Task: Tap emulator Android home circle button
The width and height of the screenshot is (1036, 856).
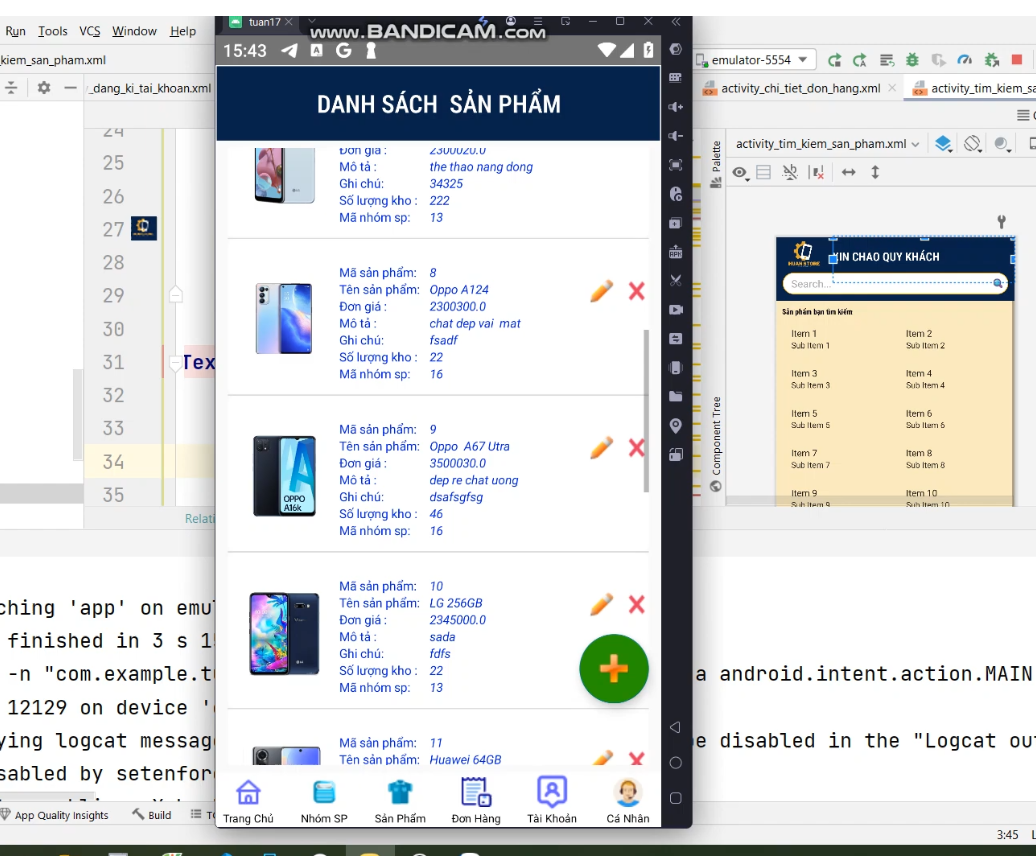Action: point(675,763)
